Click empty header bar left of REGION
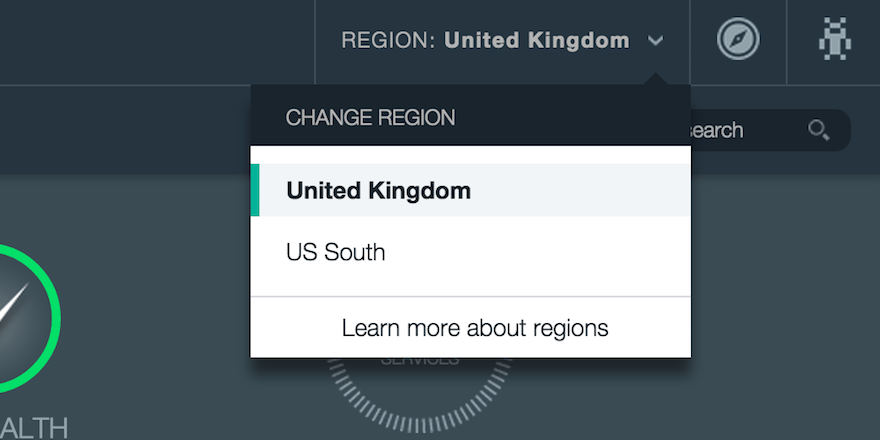Screen dimensions: 880x440 click(150, 41)
